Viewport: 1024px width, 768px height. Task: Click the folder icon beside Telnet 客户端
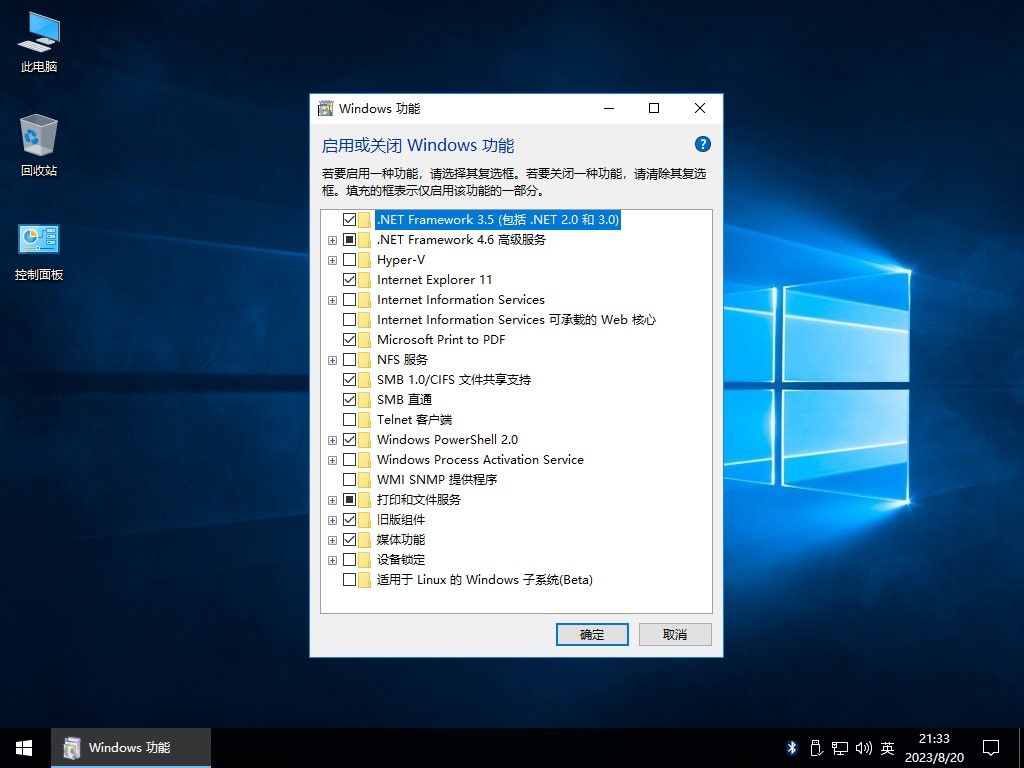point(364,420)
